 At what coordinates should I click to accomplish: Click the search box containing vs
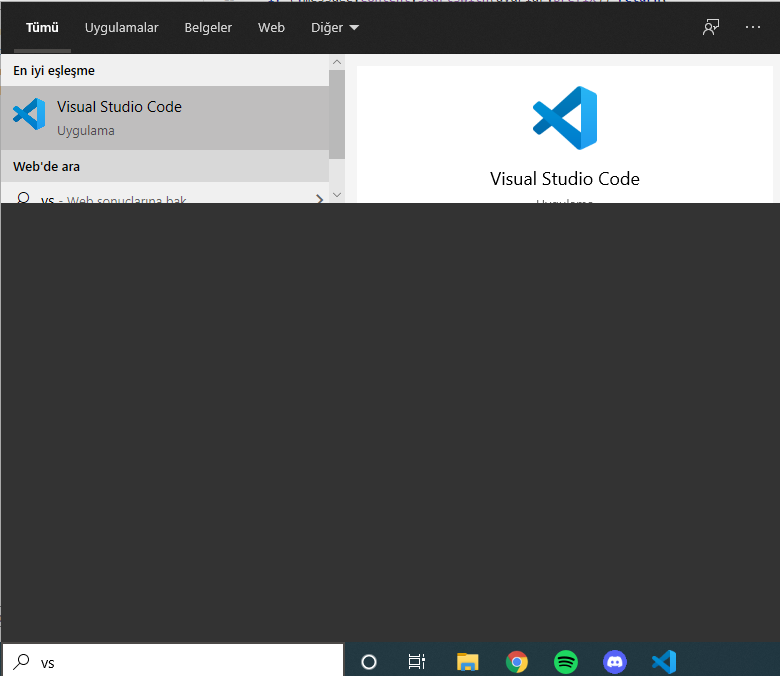173,662
